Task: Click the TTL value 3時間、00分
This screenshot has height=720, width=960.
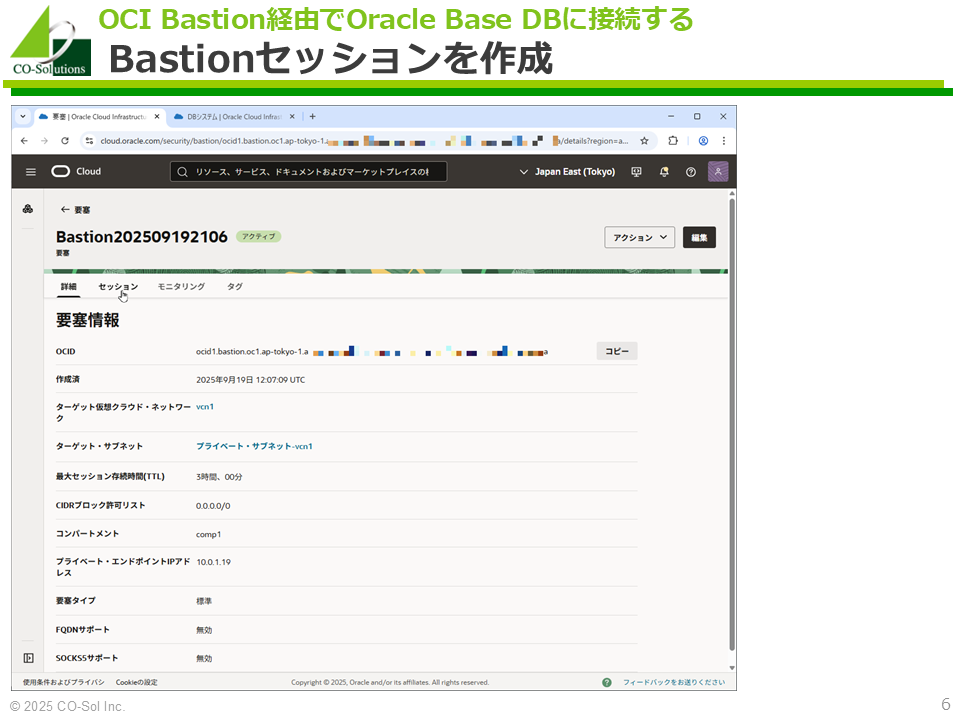Action: 219,477
